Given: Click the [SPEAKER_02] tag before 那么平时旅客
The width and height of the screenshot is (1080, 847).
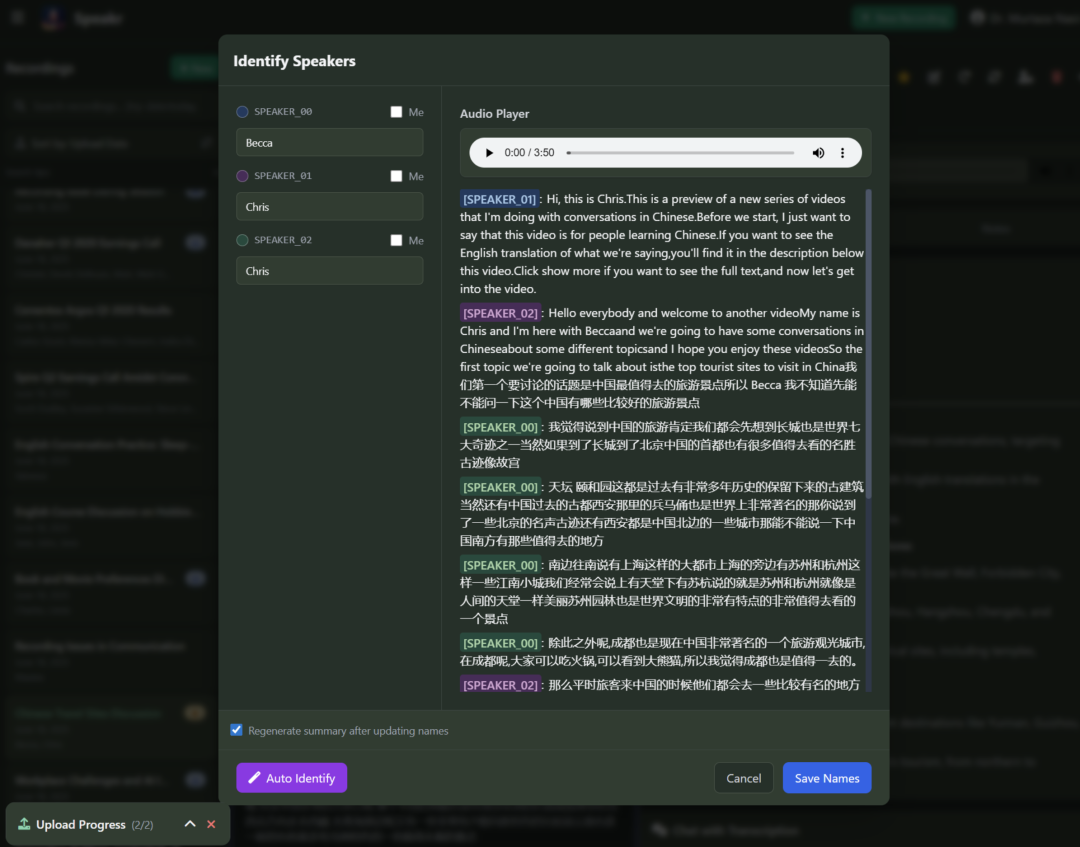Looking at the screenshot, I should [x=500, y=684].
